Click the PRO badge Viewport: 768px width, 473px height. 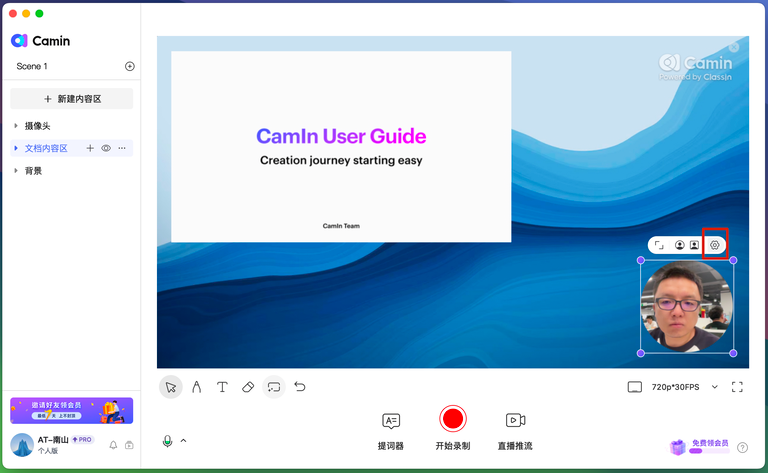(82, 440)
